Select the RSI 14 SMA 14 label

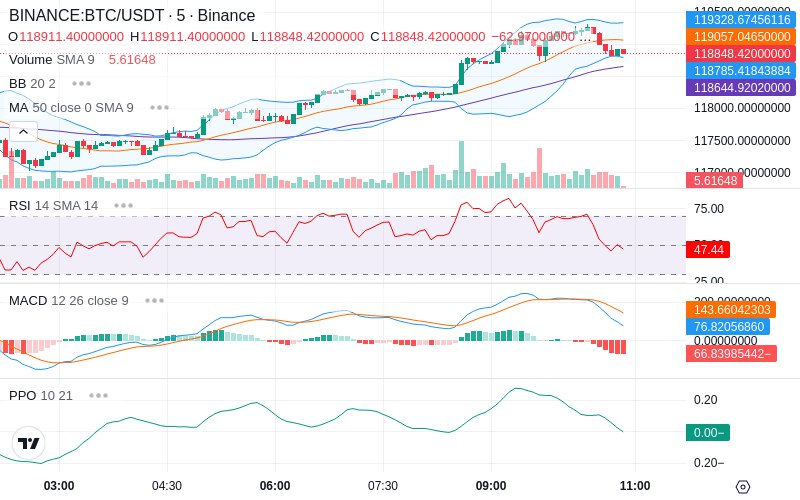(54, 206)
